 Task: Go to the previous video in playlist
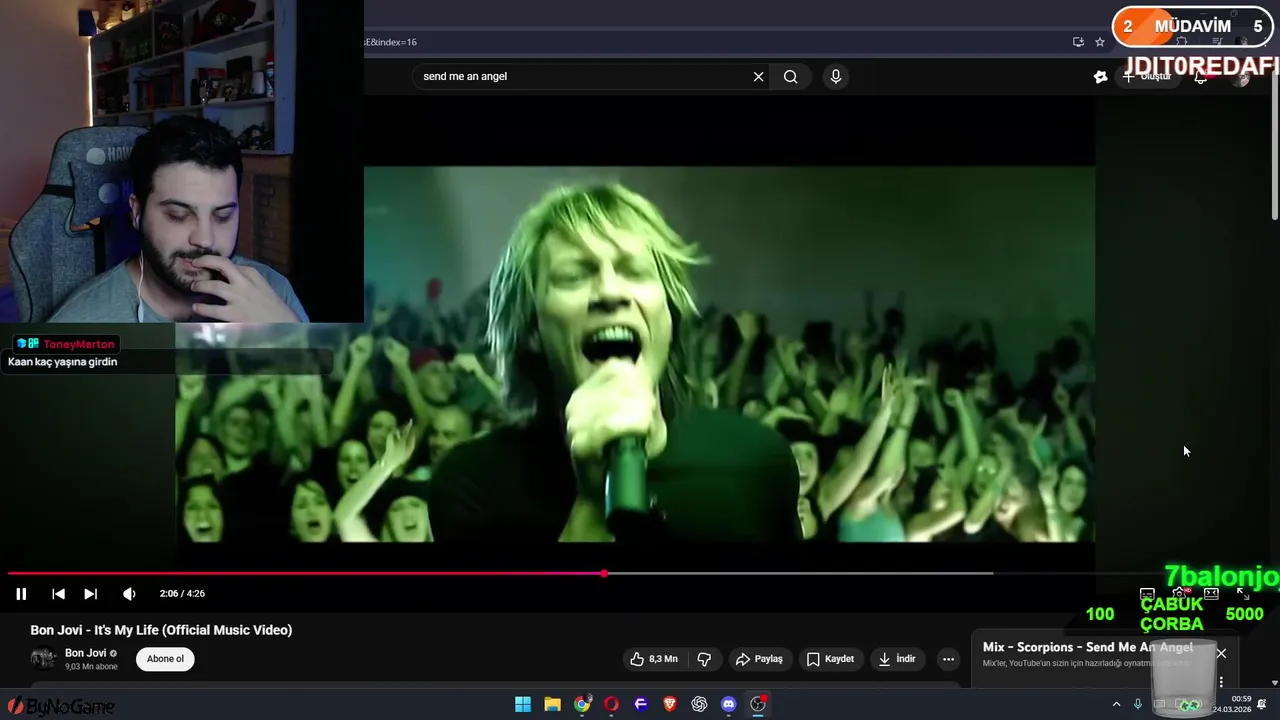[x=58, y=594]
